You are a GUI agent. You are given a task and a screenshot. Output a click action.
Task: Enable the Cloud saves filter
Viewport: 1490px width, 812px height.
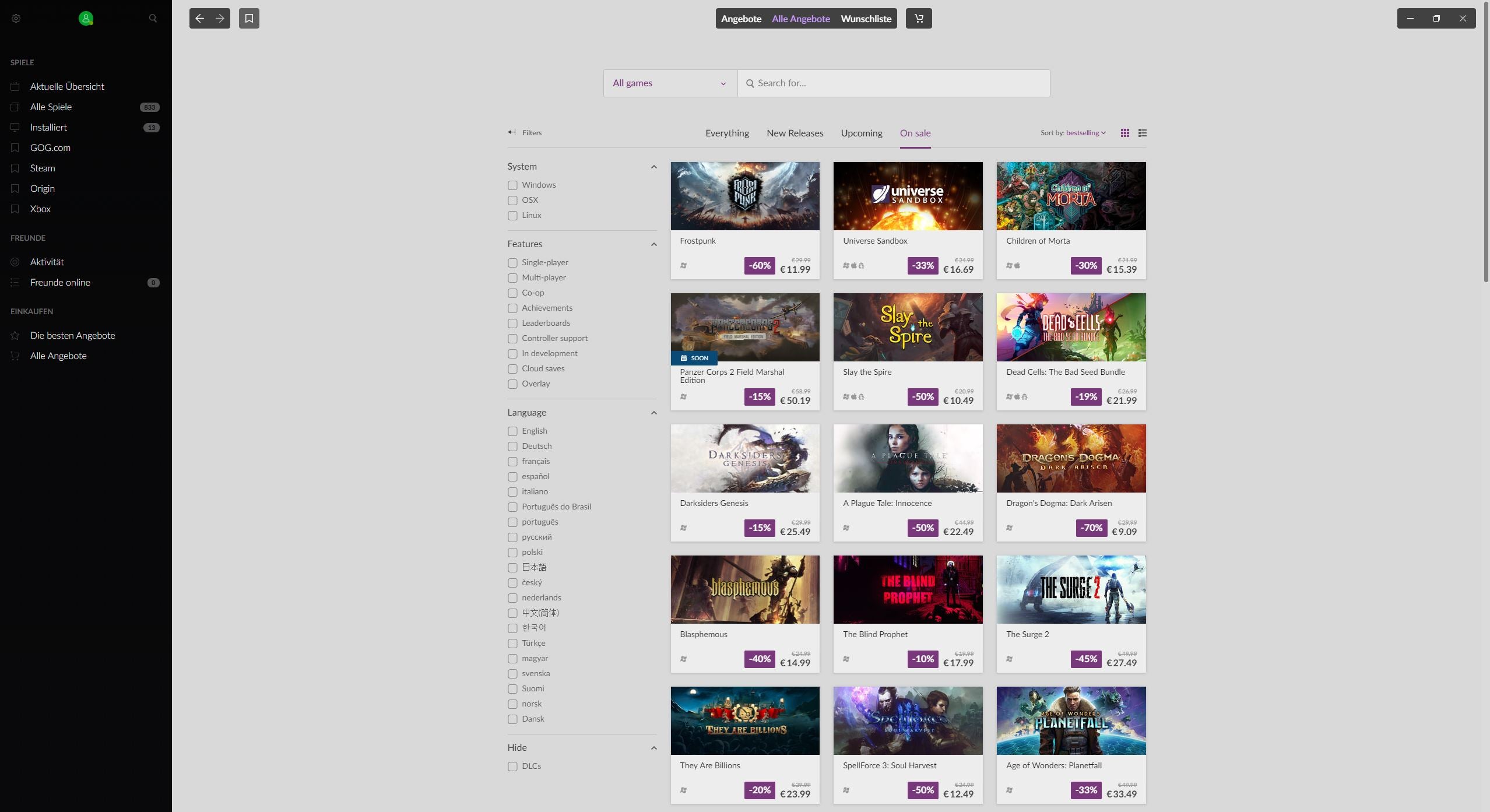click(x=512, y=369)
